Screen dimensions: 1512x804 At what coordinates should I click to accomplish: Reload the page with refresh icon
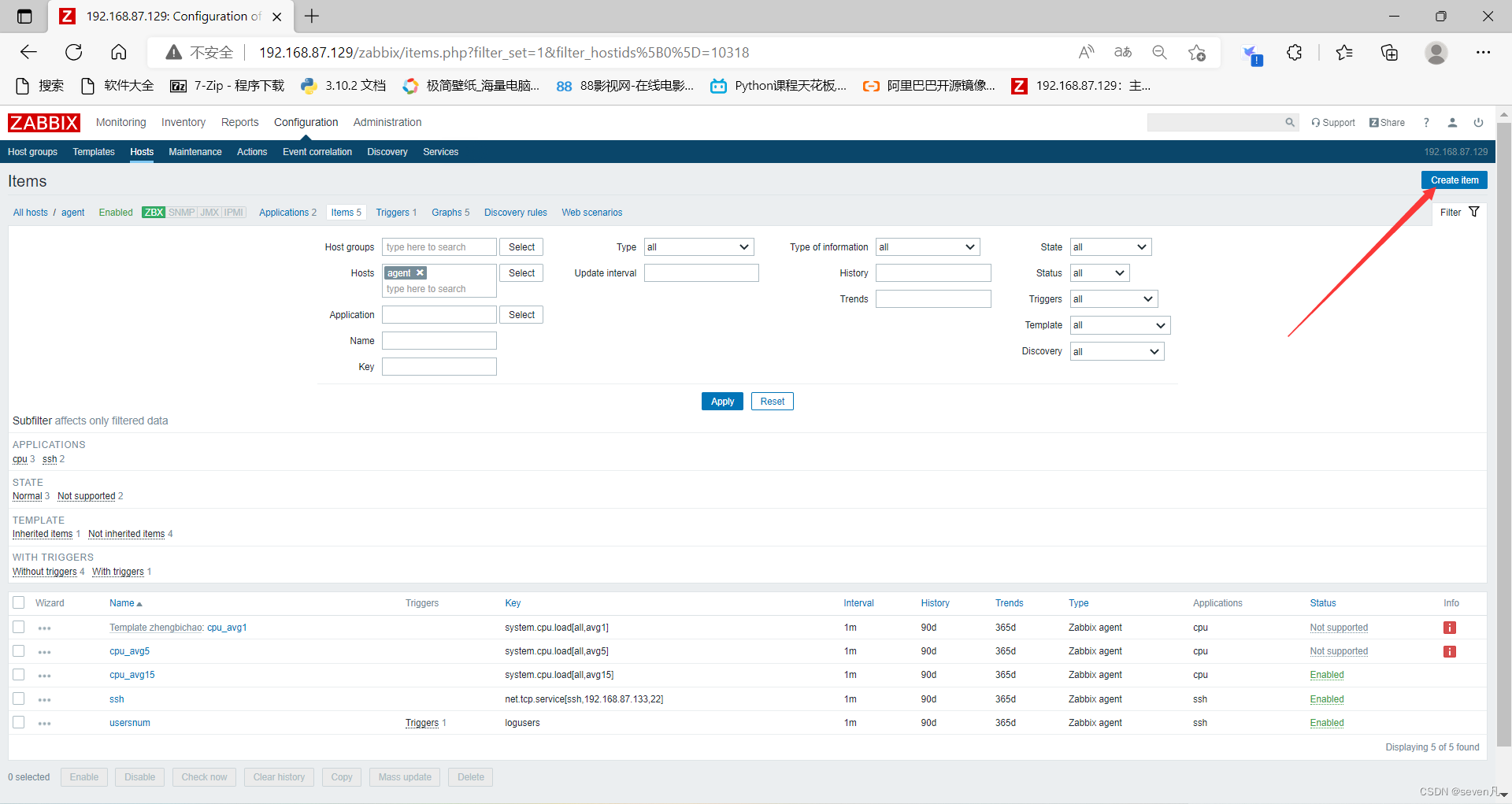pyautogui.click(x=74, y=53)
